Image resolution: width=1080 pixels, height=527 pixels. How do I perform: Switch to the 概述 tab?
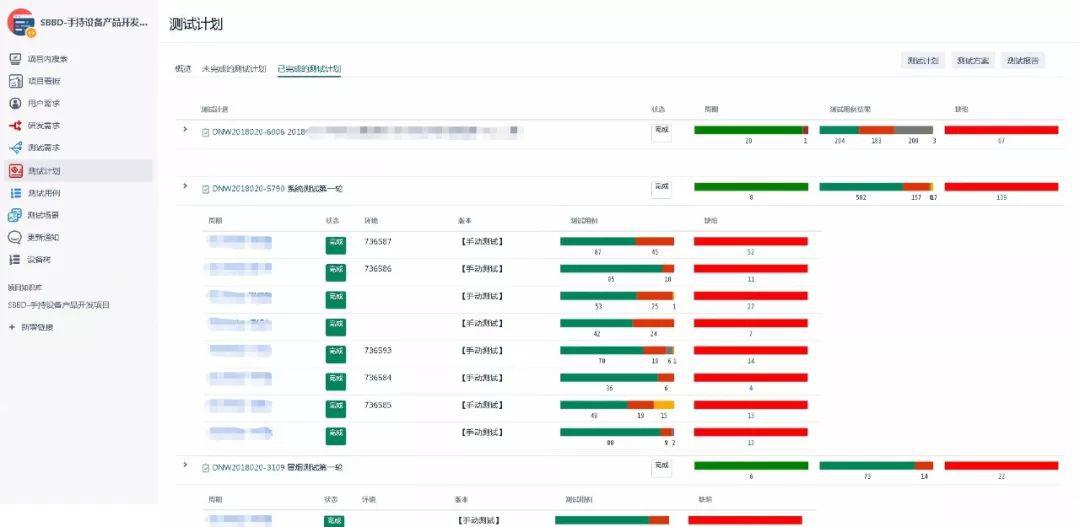pyautogui.click(x=183, y=69)
